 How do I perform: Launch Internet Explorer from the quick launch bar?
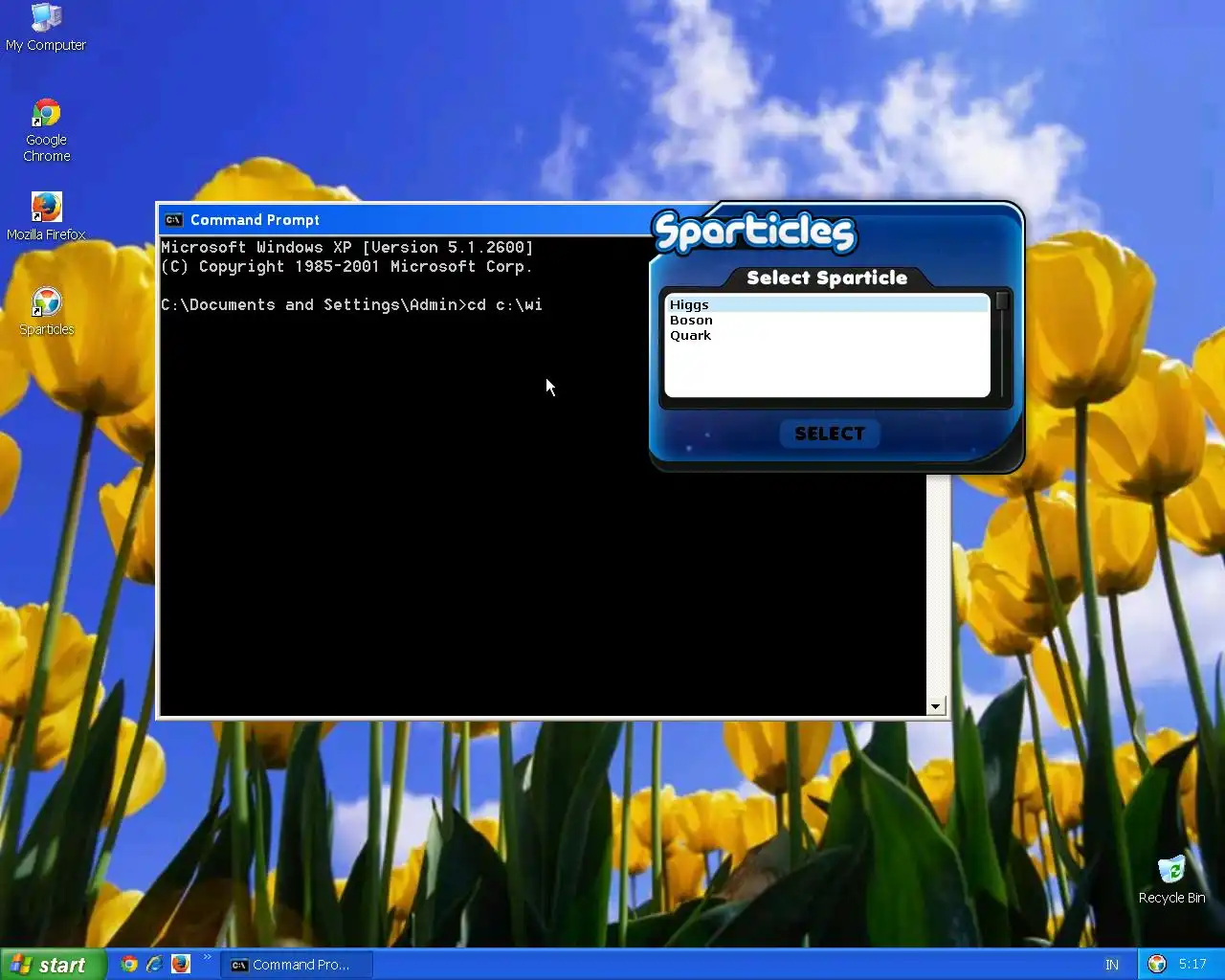coord(154,964)
